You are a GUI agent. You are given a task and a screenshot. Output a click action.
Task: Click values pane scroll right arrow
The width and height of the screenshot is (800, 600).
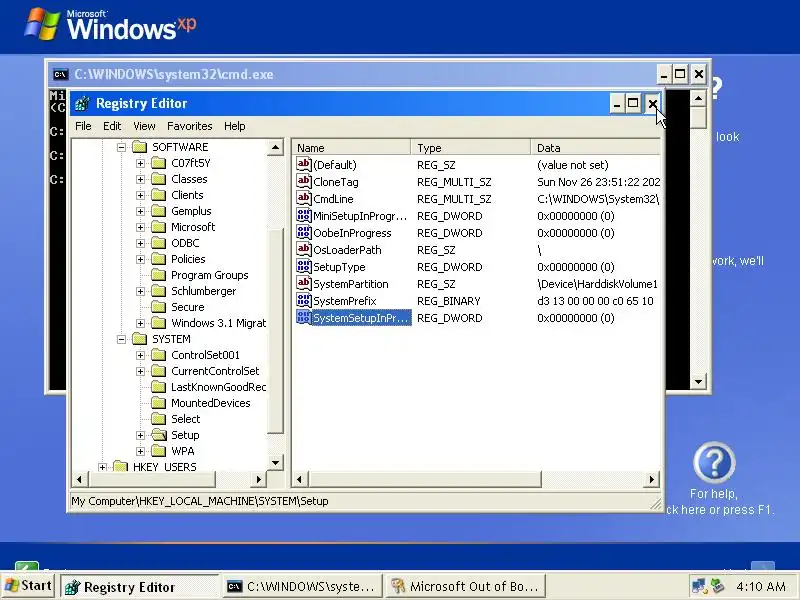coord(652,479)
